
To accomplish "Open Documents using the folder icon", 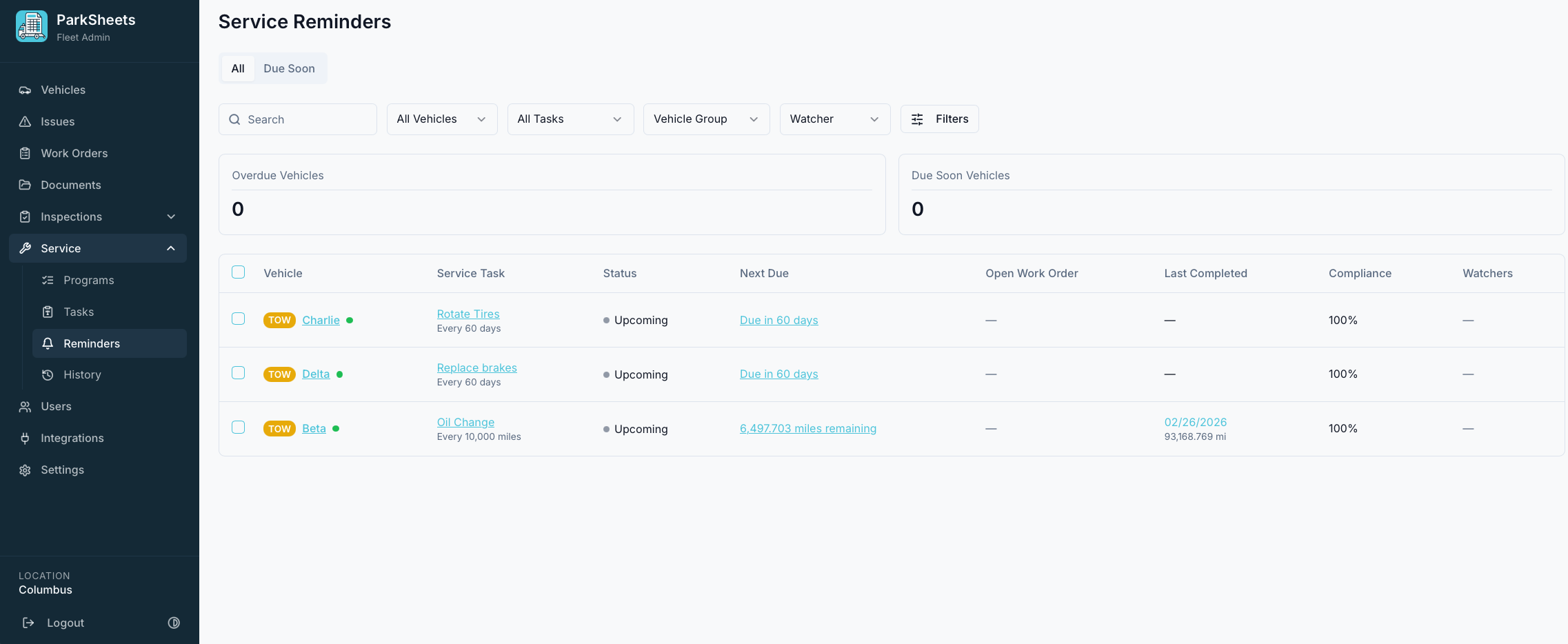I will (x=25, y=185).
